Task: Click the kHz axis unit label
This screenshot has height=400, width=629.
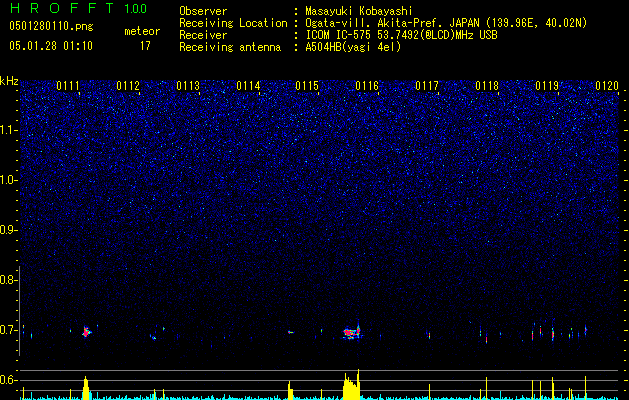Action: pyautogui.click(x=9, y=81)
